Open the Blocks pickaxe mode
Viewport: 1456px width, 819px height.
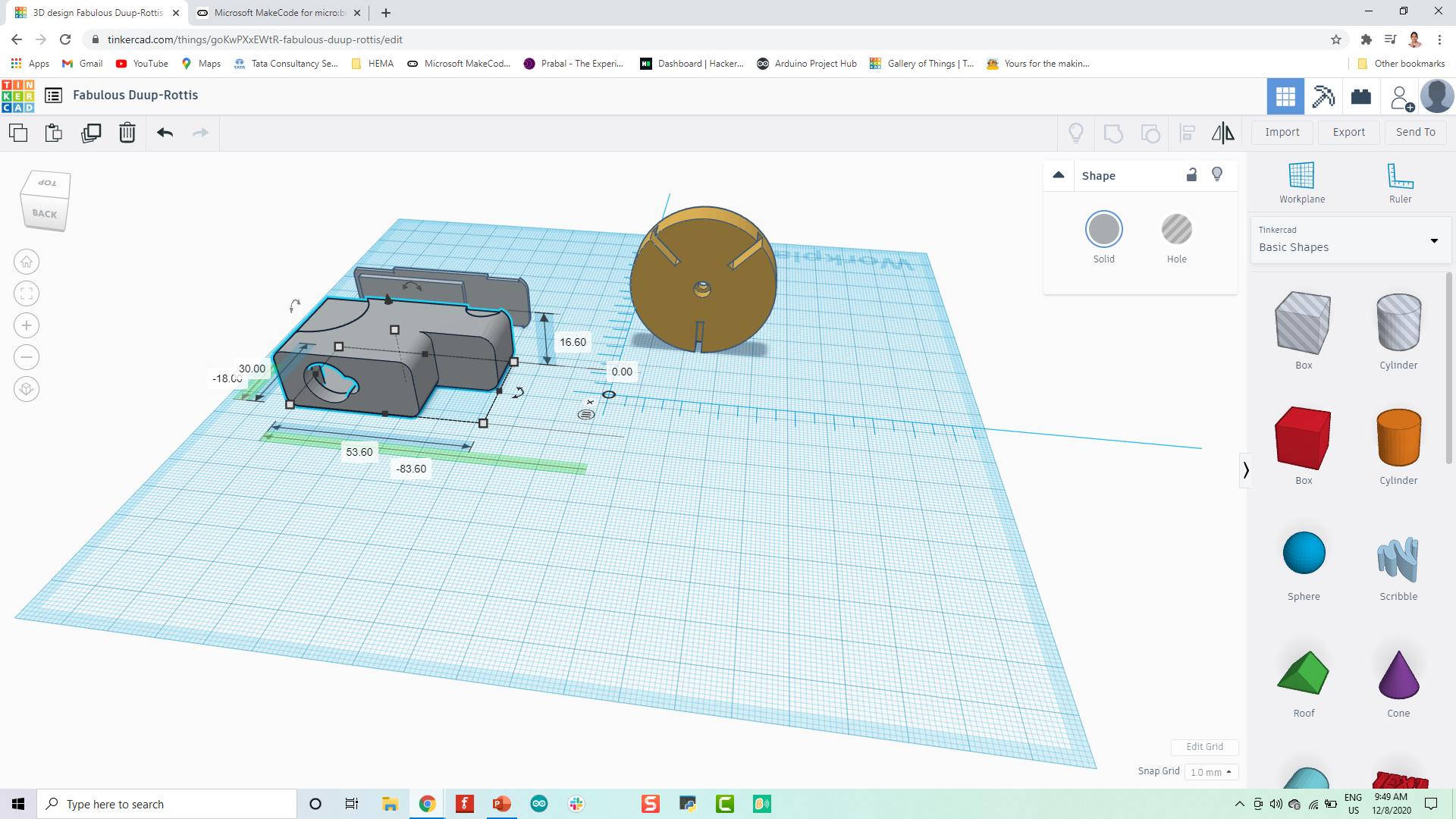coord(1323,96)
